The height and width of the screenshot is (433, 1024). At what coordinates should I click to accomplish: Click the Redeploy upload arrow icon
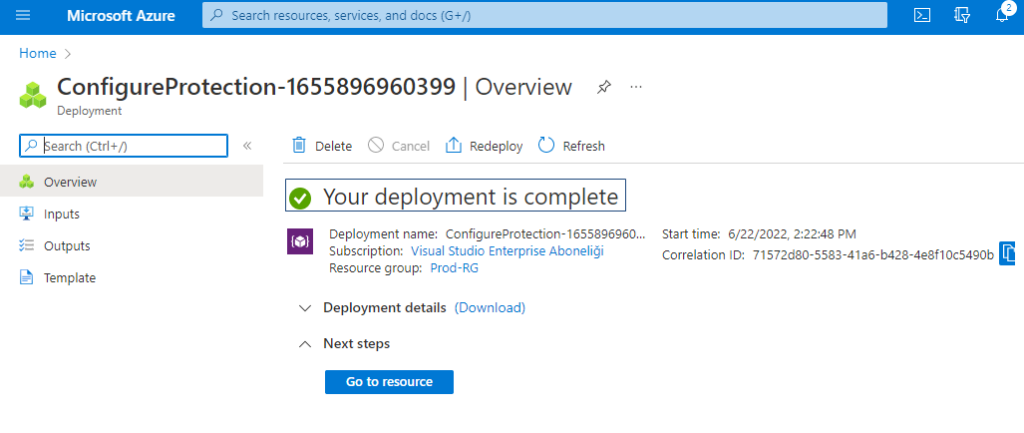[x=453, y=145]
